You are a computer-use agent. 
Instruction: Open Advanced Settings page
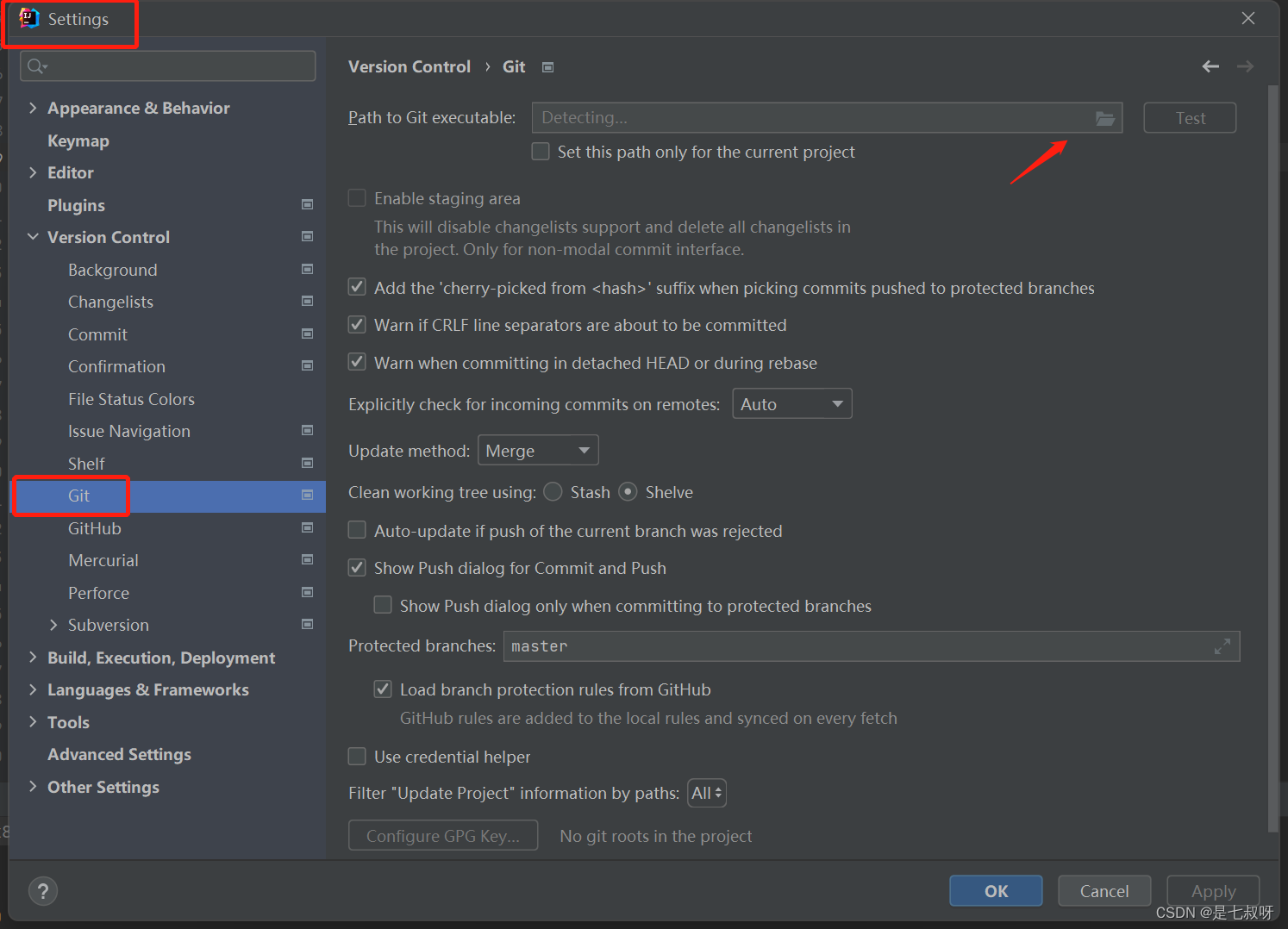tap(119, 754)
